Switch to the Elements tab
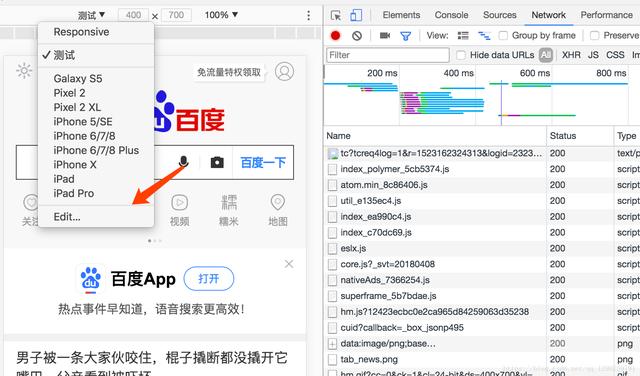 pyautogui.click(x=401, y=15)
